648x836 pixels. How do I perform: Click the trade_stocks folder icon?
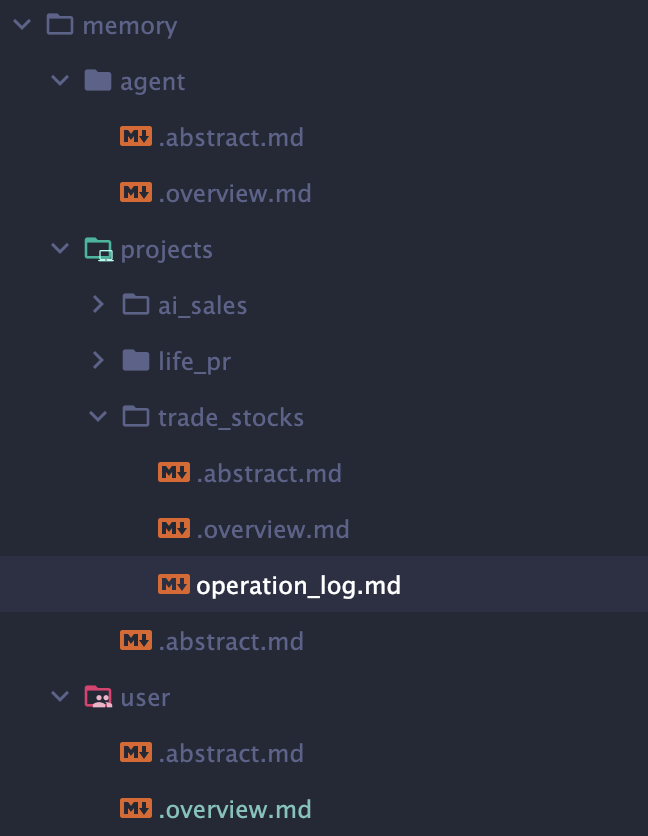tap(136, 416)
